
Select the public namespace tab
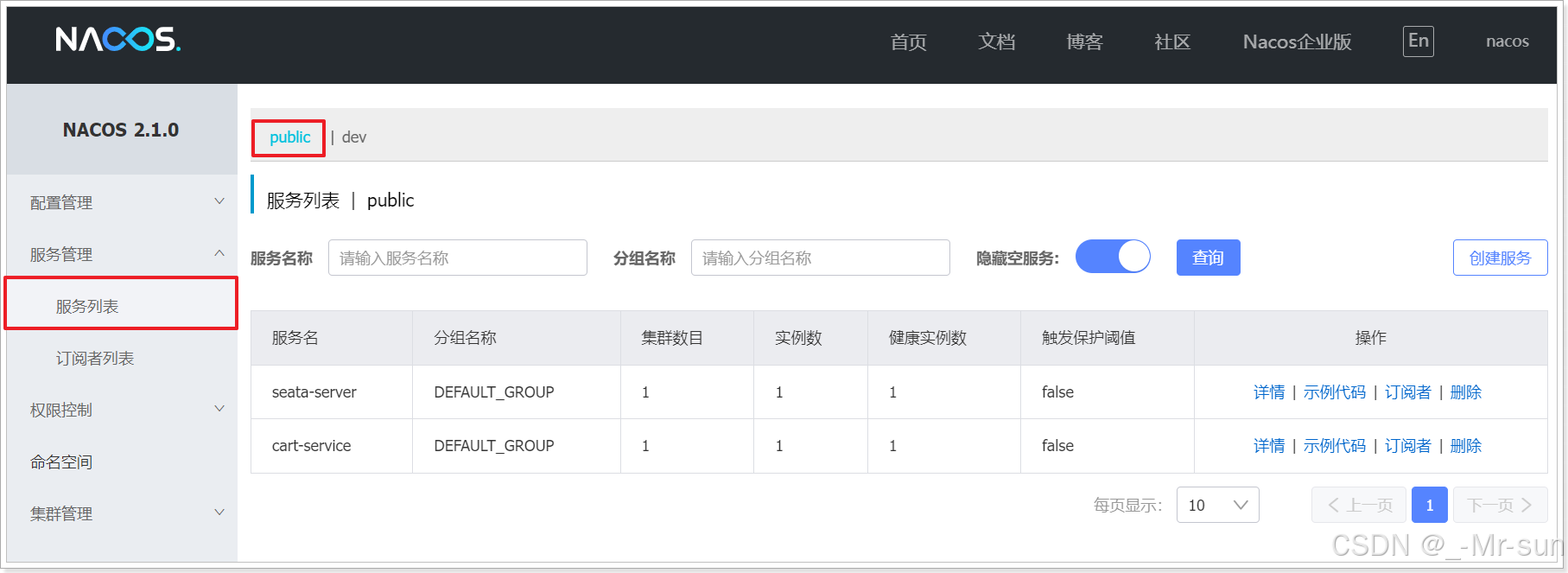[289, 137]
